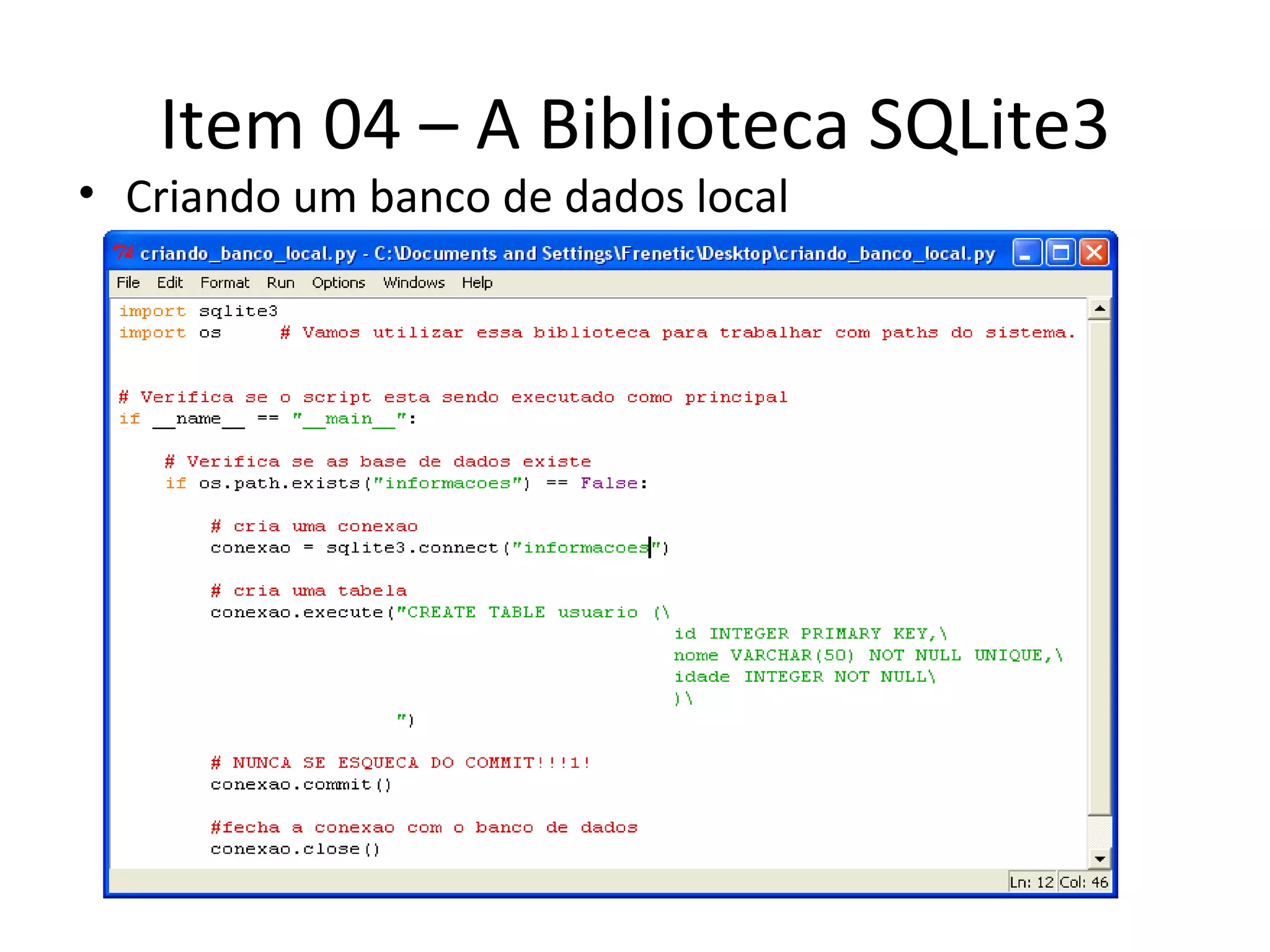Click the 'conexao.close()' line

[295, 849]
